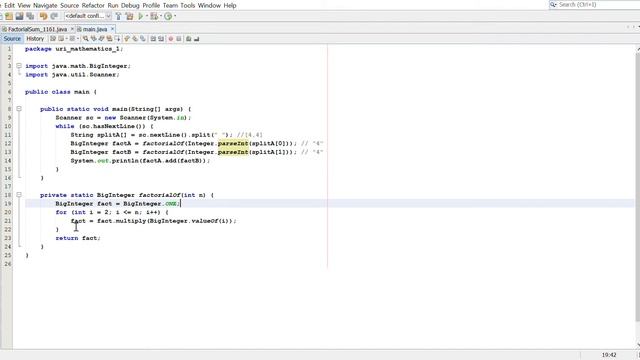
Task: Open the Window menu
Action: 209,5
